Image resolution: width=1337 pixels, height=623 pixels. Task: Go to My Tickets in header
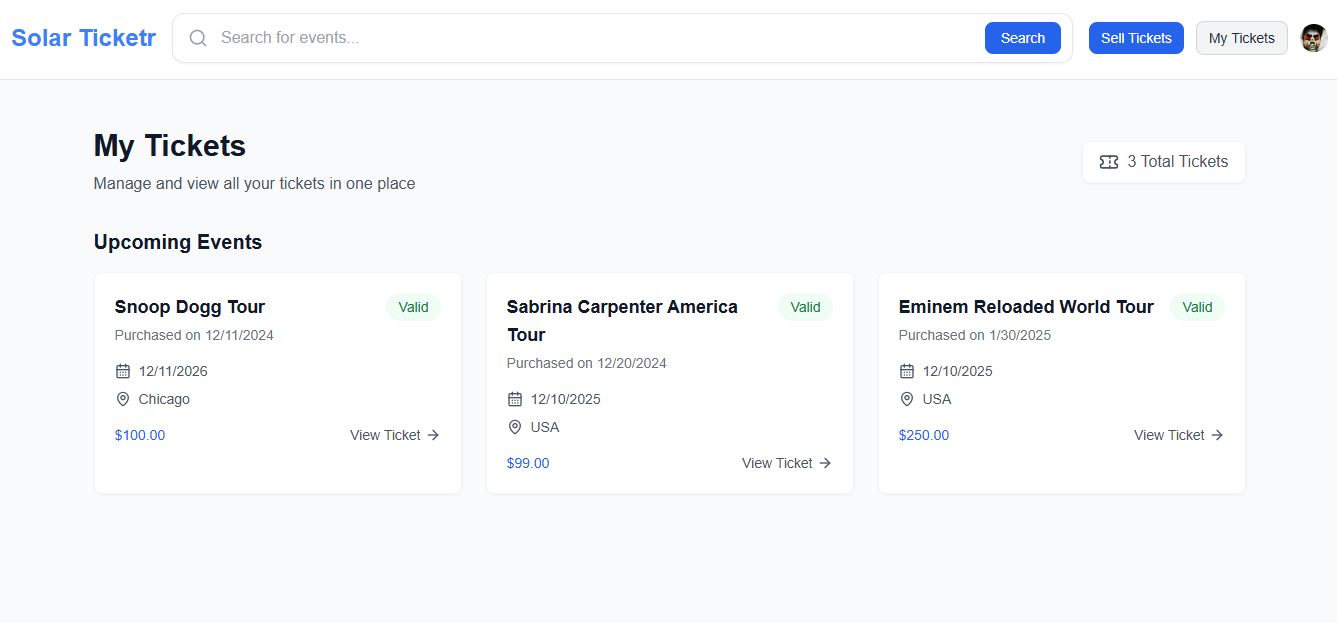(1241, 38)
